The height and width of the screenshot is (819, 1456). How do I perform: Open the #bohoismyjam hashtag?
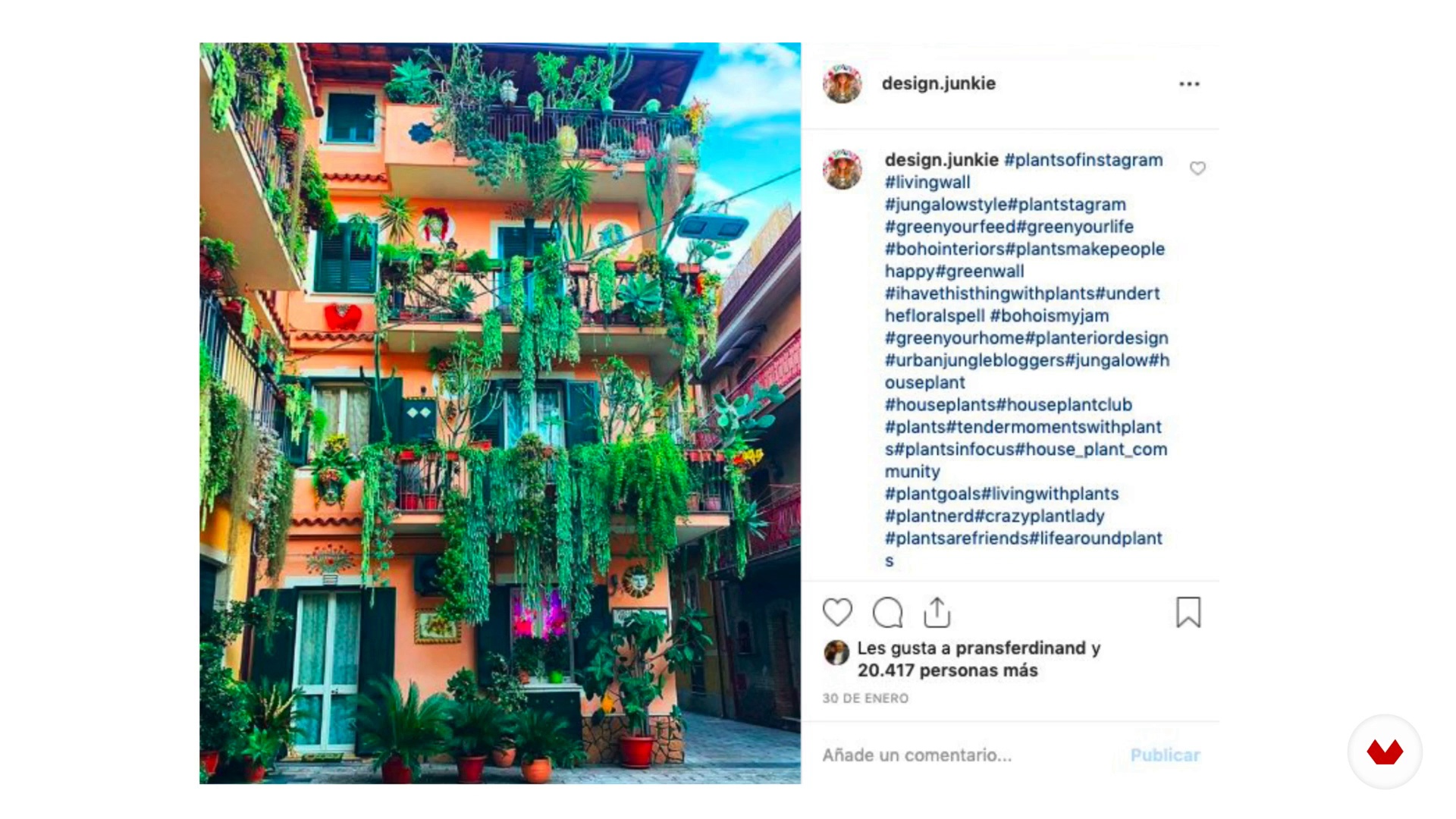[1050, 315]
